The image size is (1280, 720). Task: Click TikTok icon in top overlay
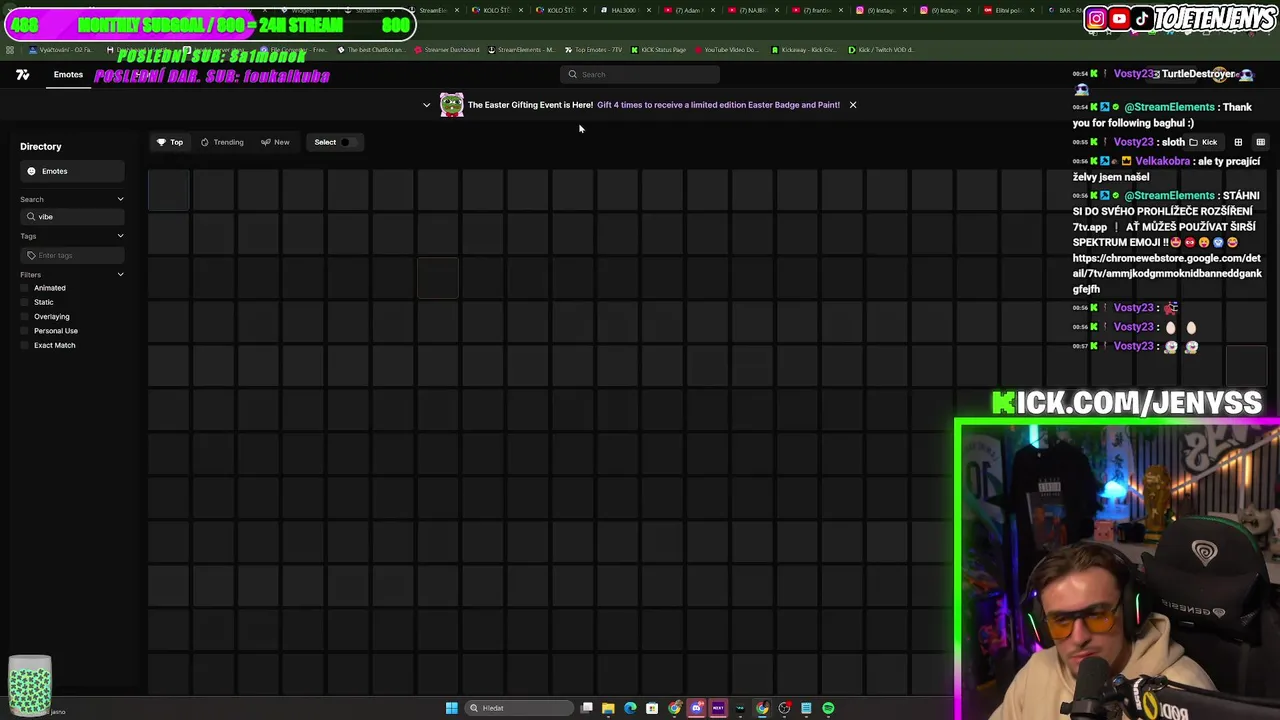click(1141, 19)
